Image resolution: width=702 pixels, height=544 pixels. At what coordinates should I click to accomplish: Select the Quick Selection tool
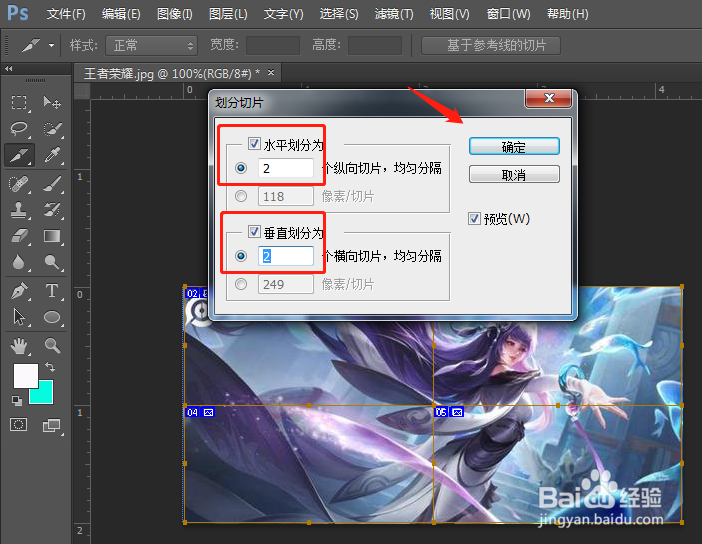(x=52, y=129)
